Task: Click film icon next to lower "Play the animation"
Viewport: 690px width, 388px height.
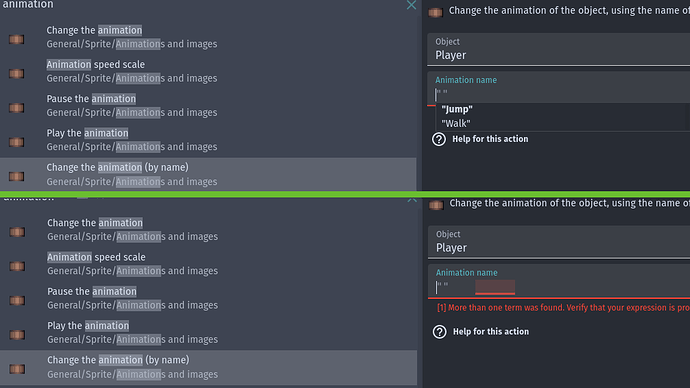Action: click(x=17, y=335)
